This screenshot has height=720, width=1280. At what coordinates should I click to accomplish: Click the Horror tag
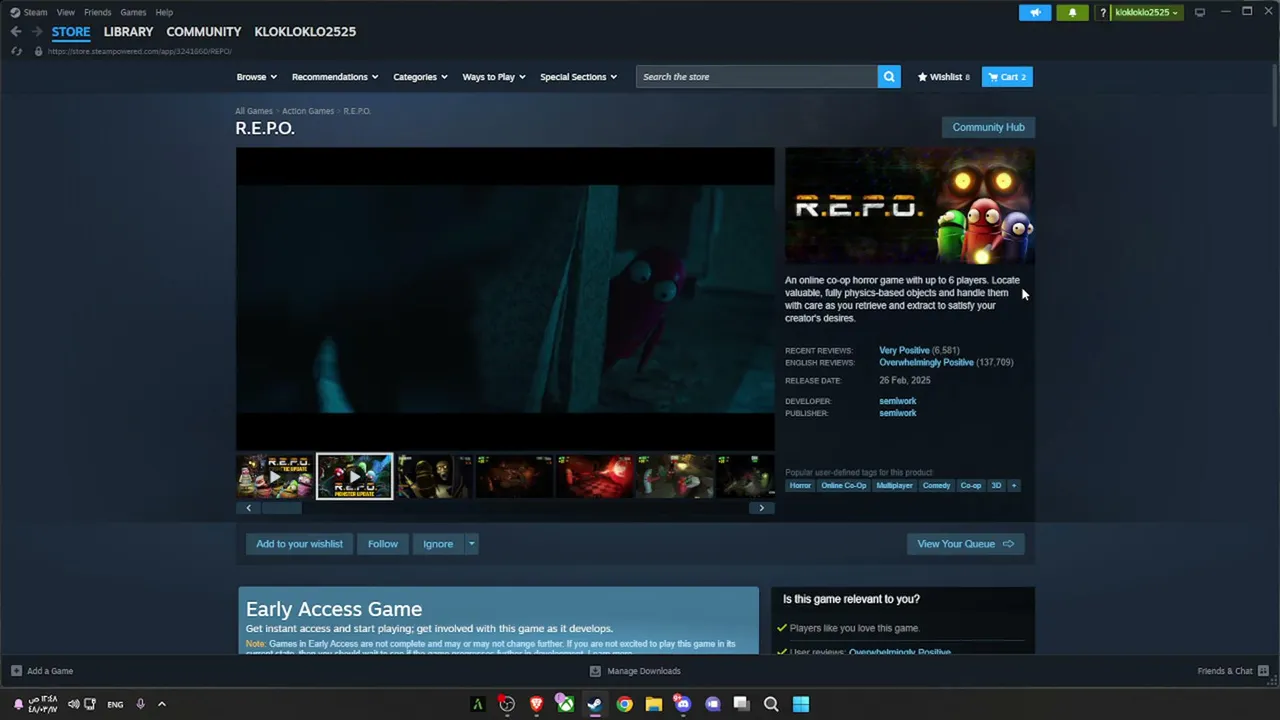[800, 486]
